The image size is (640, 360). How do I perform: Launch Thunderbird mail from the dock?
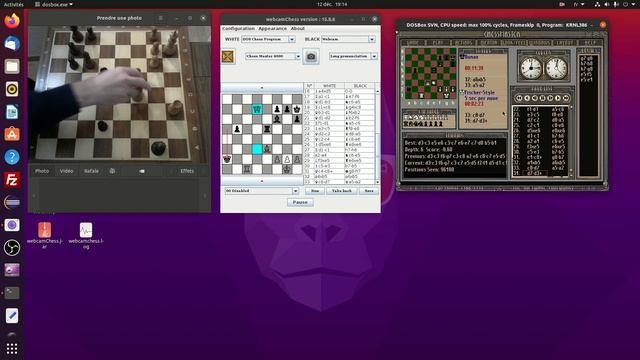[12, 43]
